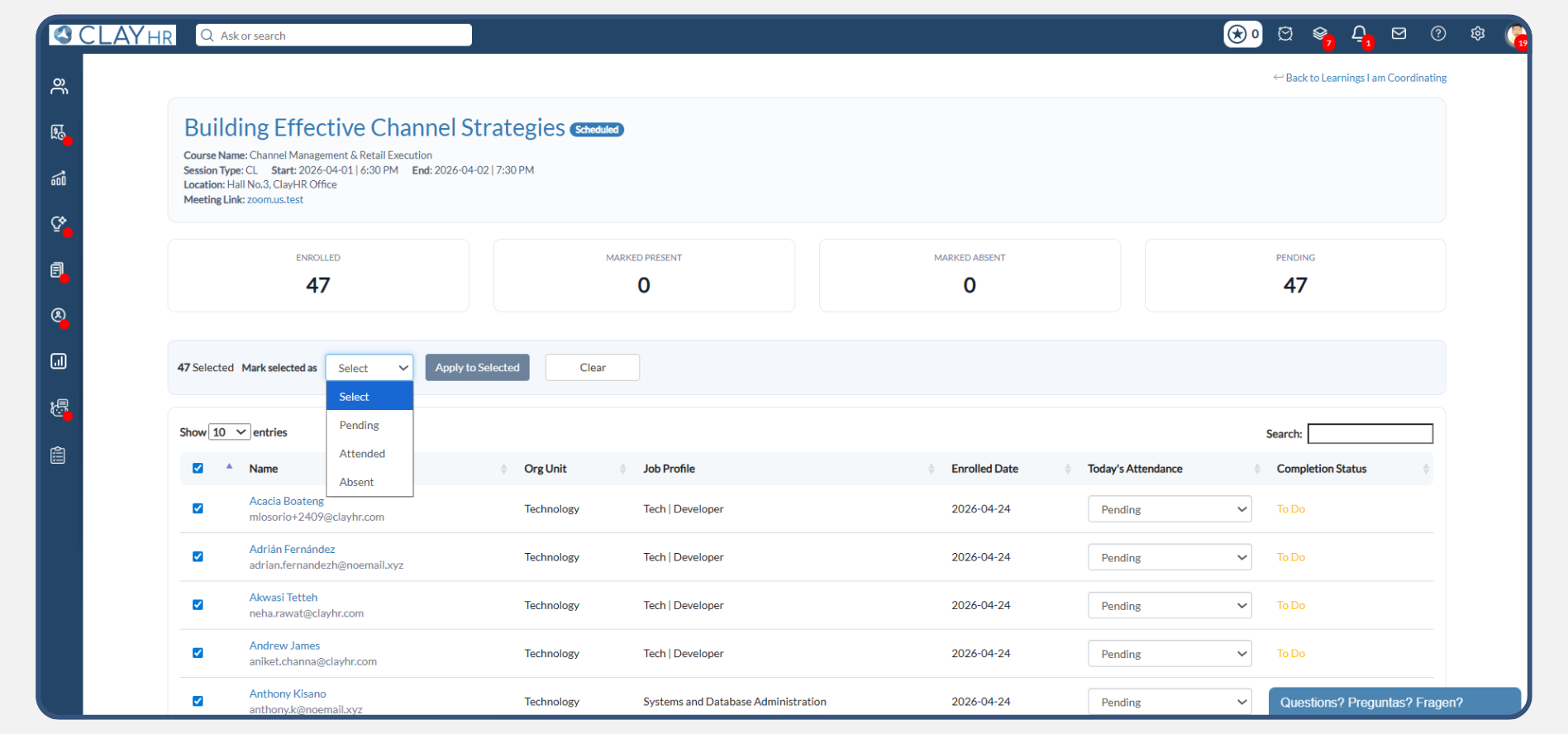Open the settings gear icon
This screenshot has width=1568, height=734.
click(1478, 34)
